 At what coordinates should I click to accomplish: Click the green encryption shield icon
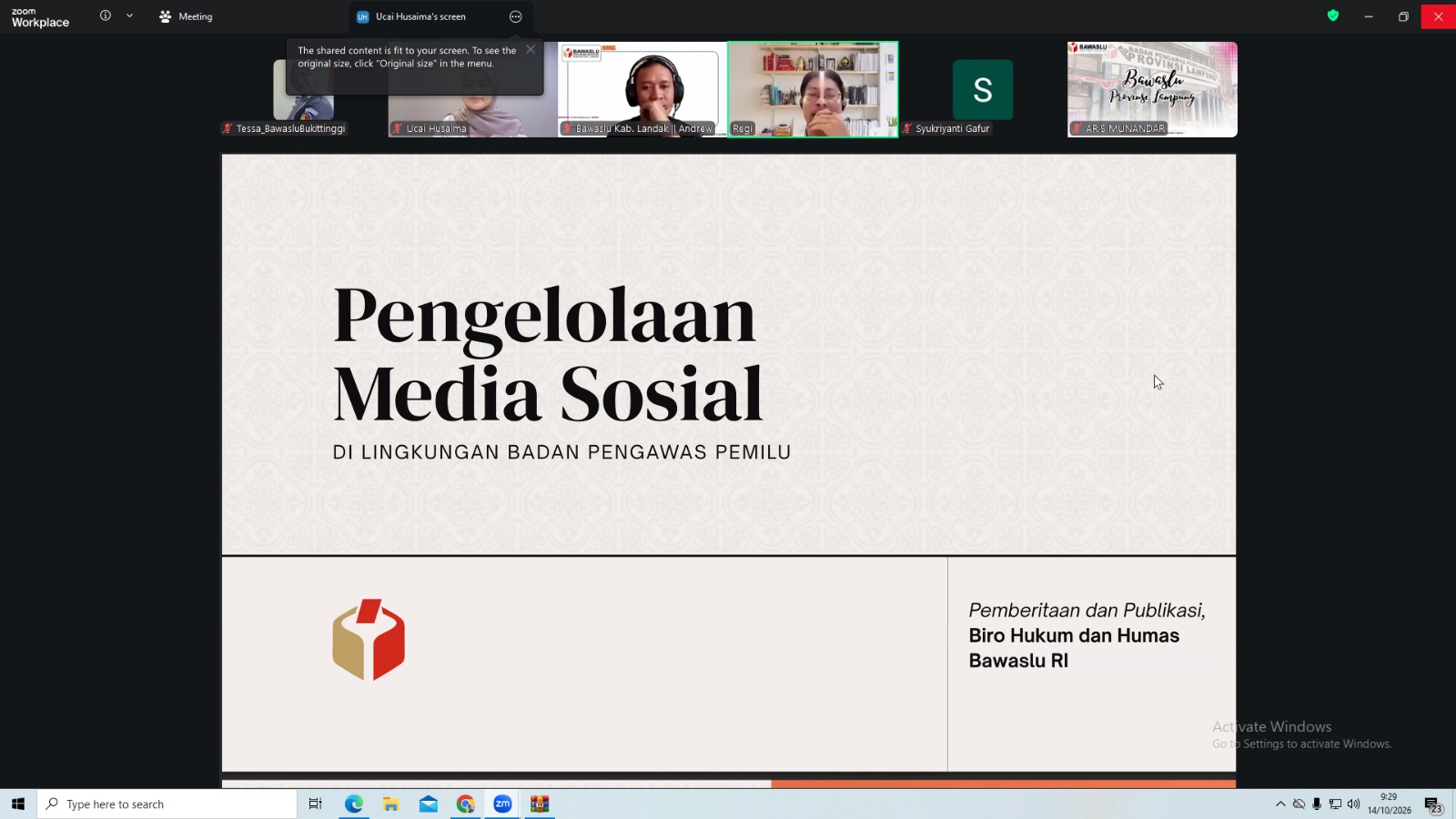[x=1333, y=15]
